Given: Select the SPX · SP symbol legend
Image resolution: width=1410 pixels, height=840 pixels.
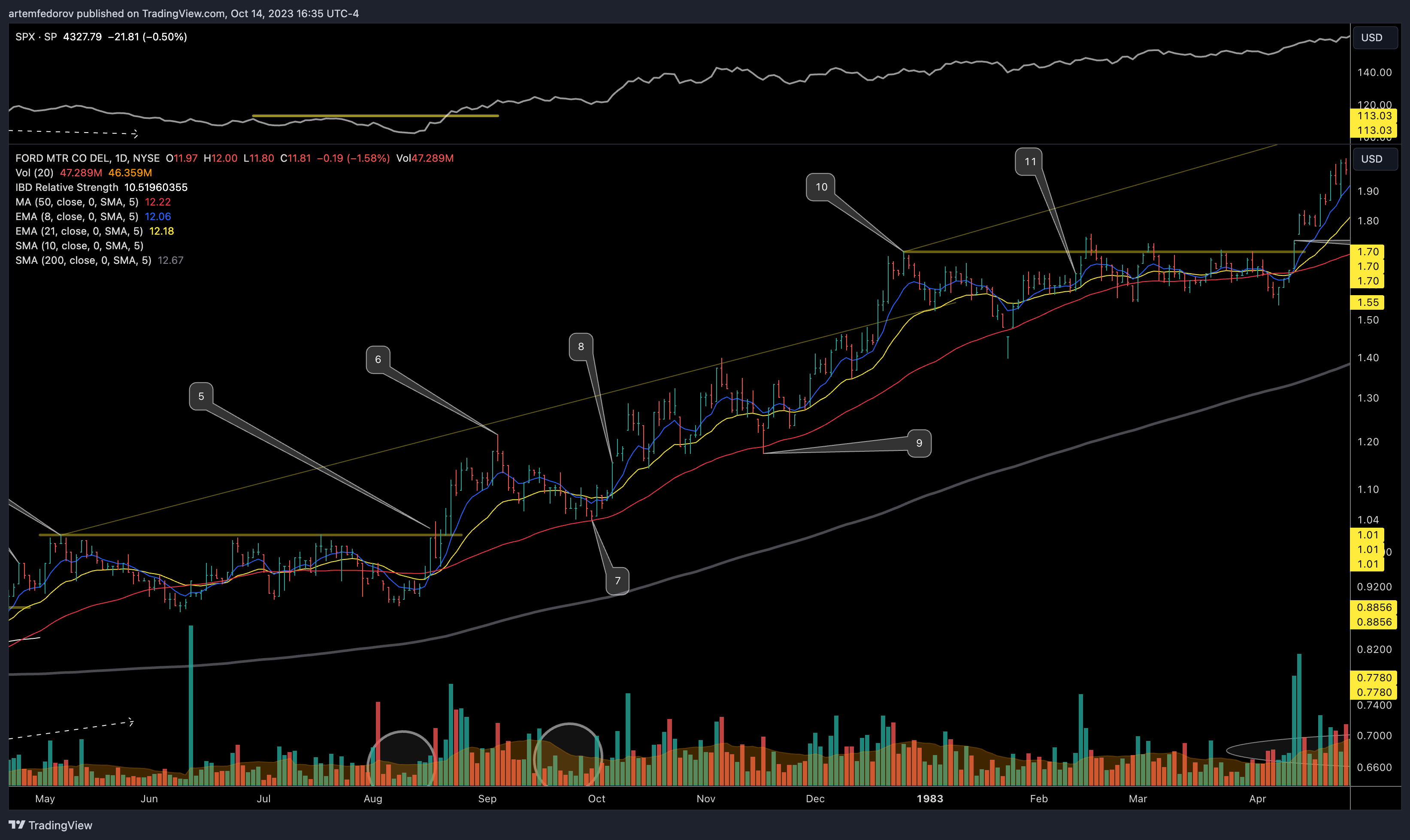Looking at the screenshot, I should [x=36, y=37].
